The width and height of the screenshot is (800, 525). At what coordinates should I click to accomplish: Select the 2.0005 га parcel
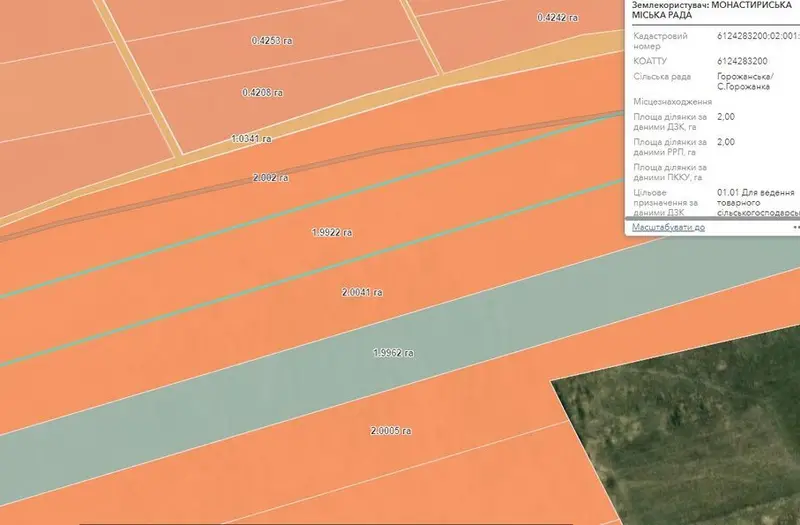[x=390, y=431]
